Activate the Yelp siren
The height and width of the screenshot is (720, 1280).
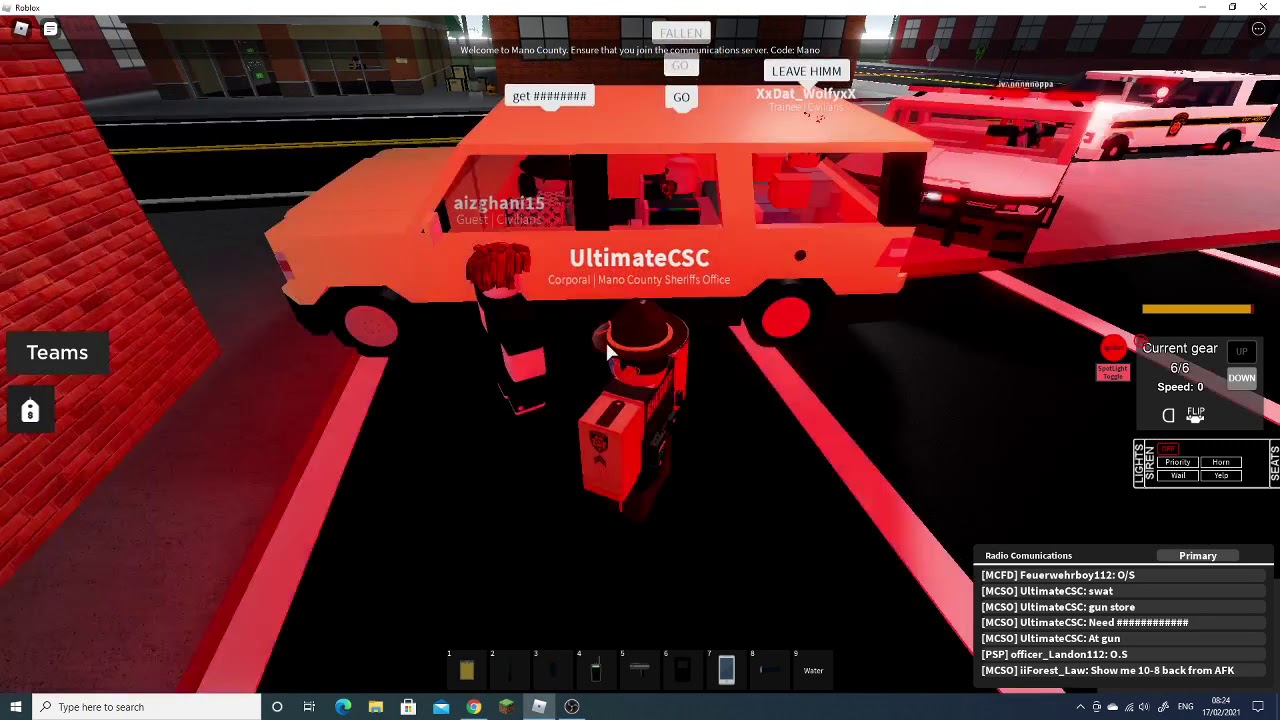(x=1220, y=476)
